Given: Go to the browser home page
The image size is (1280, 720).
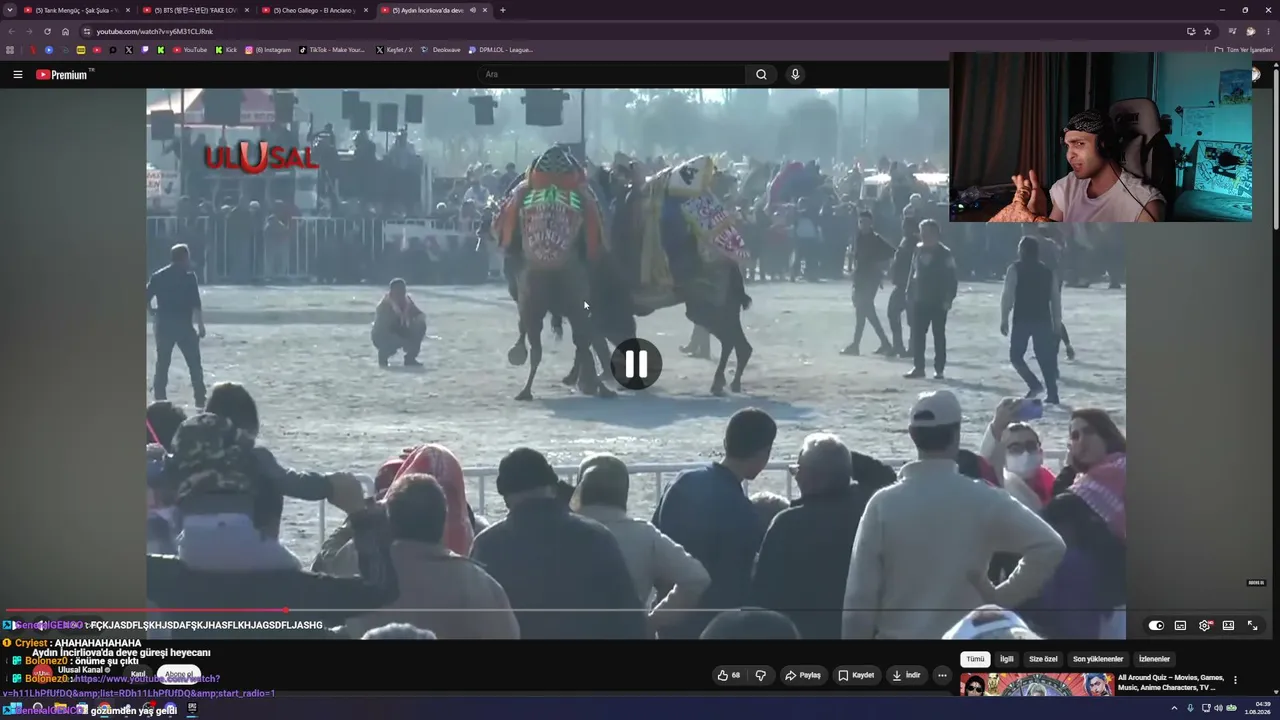Looking at the screenshot, I should click(66, 31).
